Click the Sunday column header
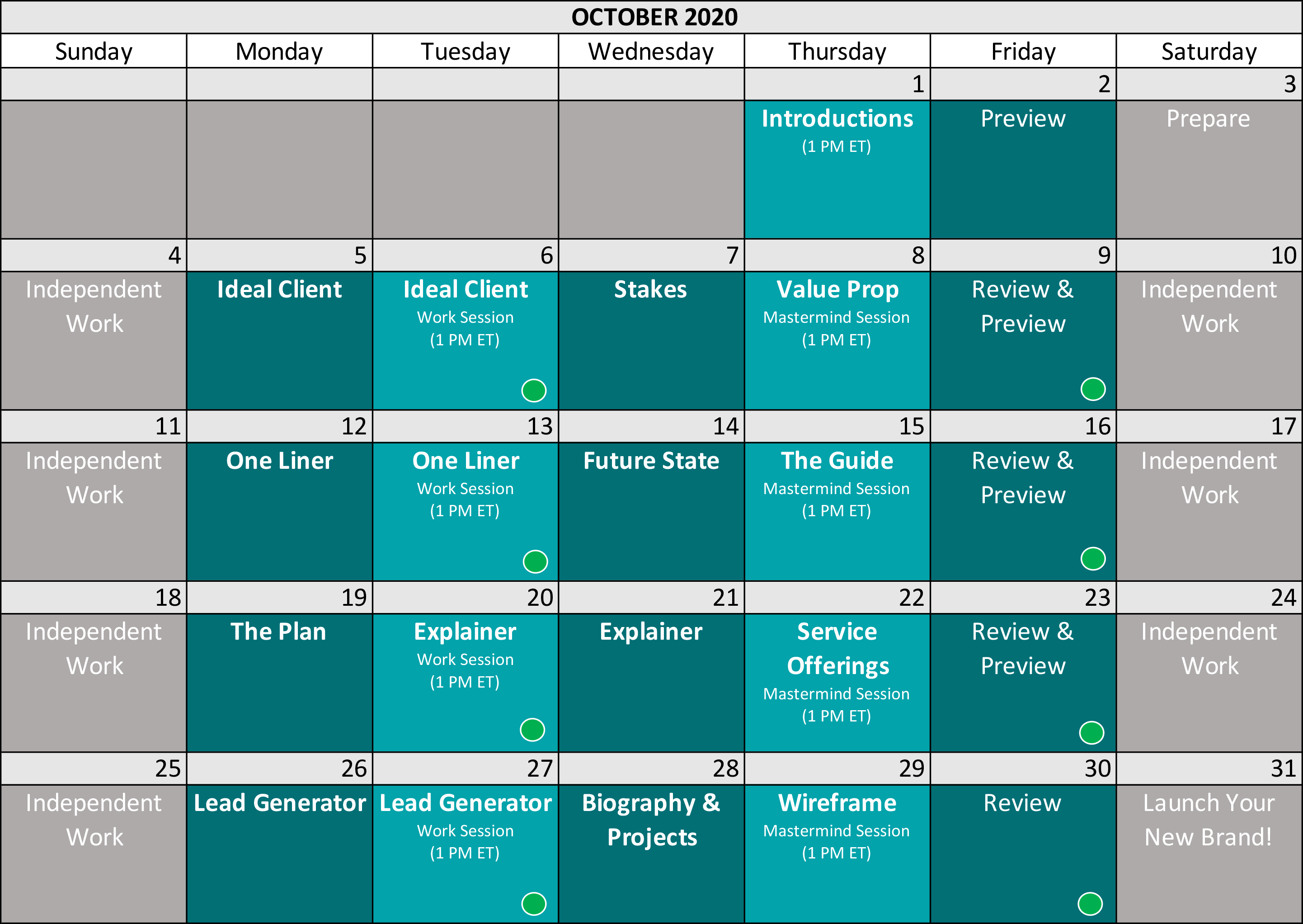The height and width of the screenshot is (924, 1303). point(94,51)
